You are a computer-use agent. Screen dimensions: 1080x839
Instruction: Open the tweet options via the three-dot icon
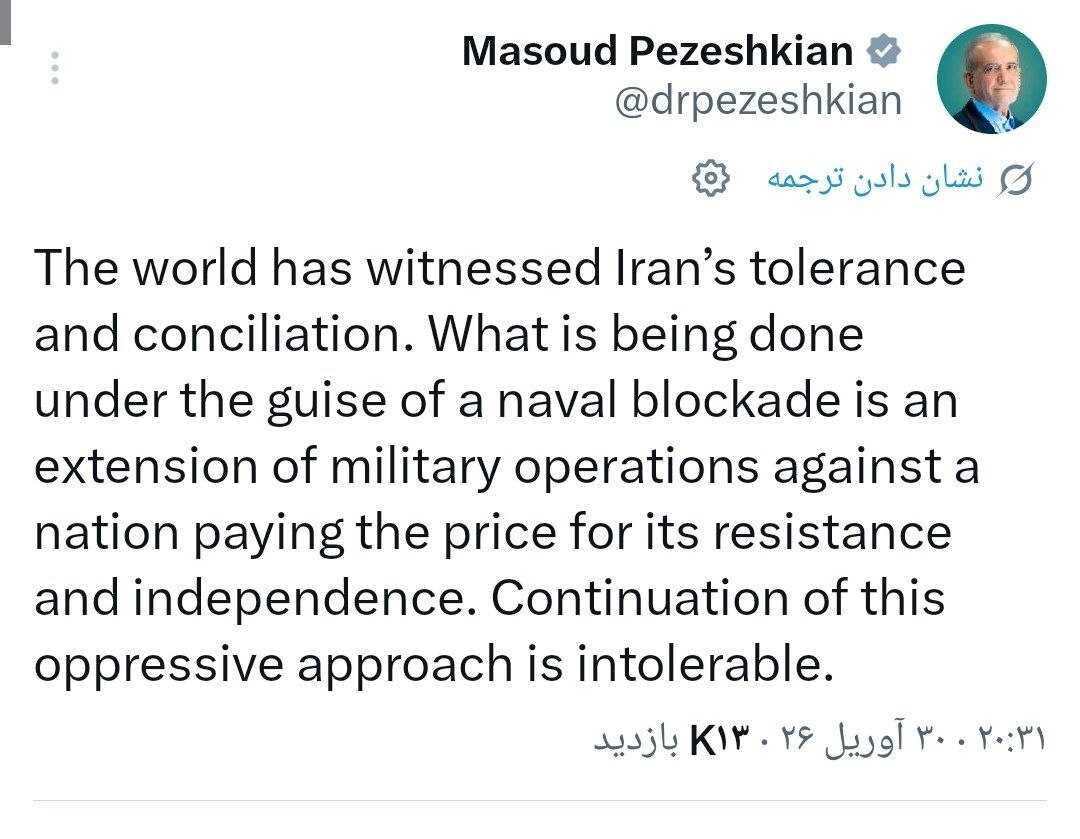55,65
